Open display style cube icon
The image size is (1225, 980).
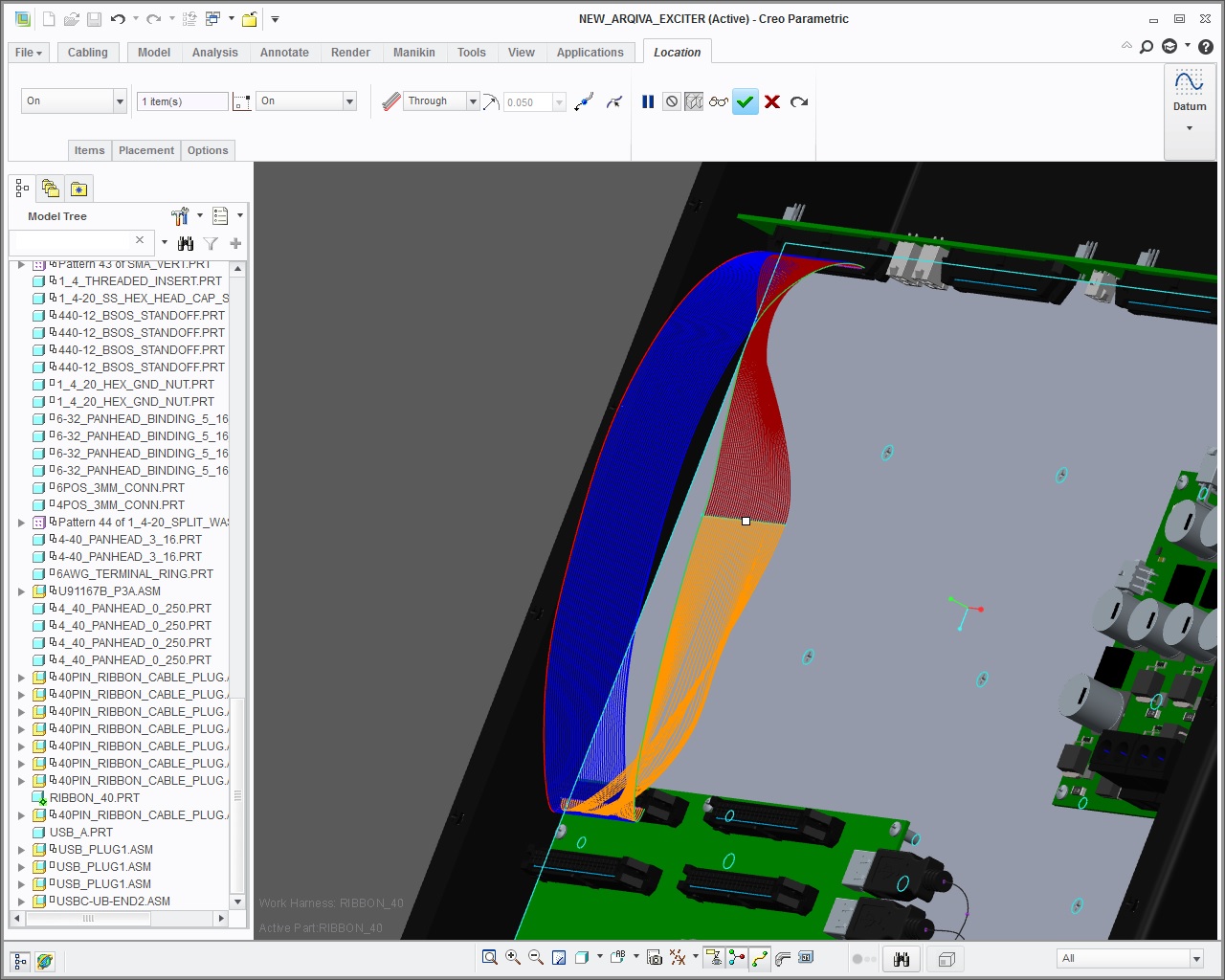click(581, 957)
